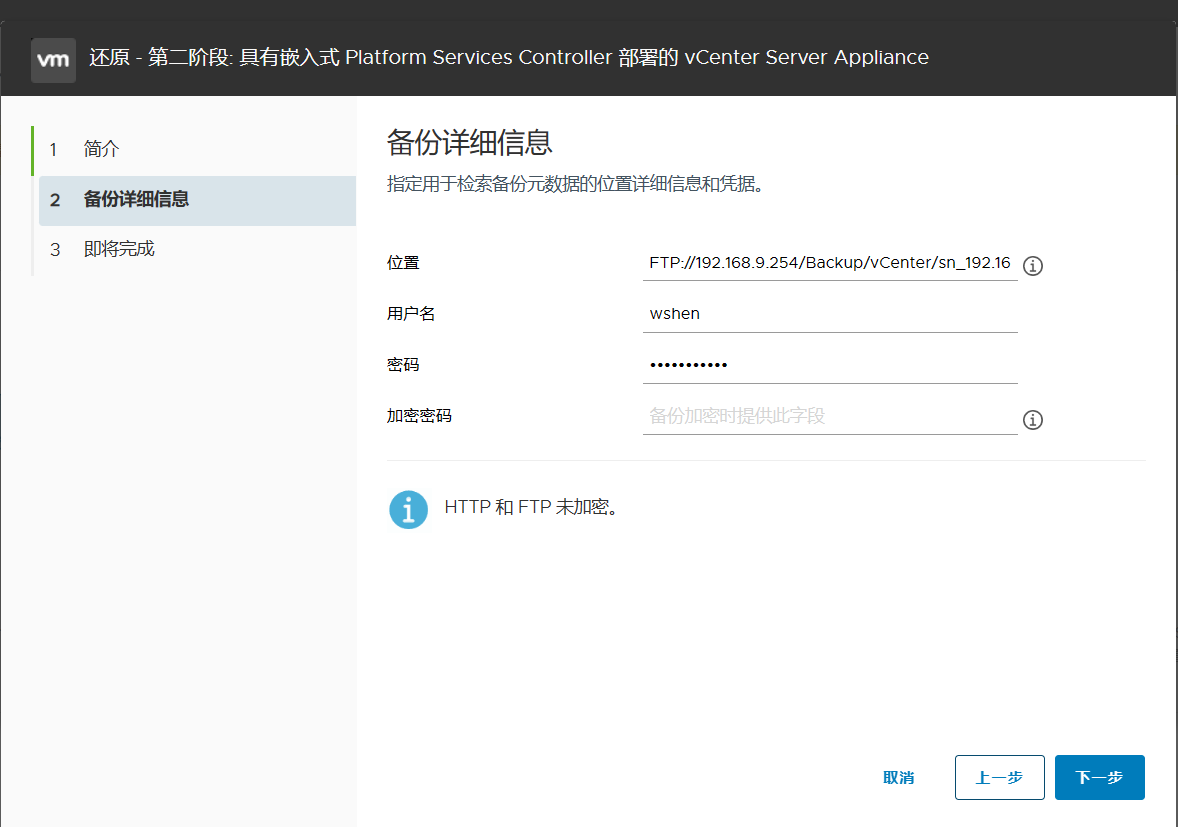Viewport: 1178px width, 827px height.
Task: Click into the masked 密码 field
Action: point(829,365)
